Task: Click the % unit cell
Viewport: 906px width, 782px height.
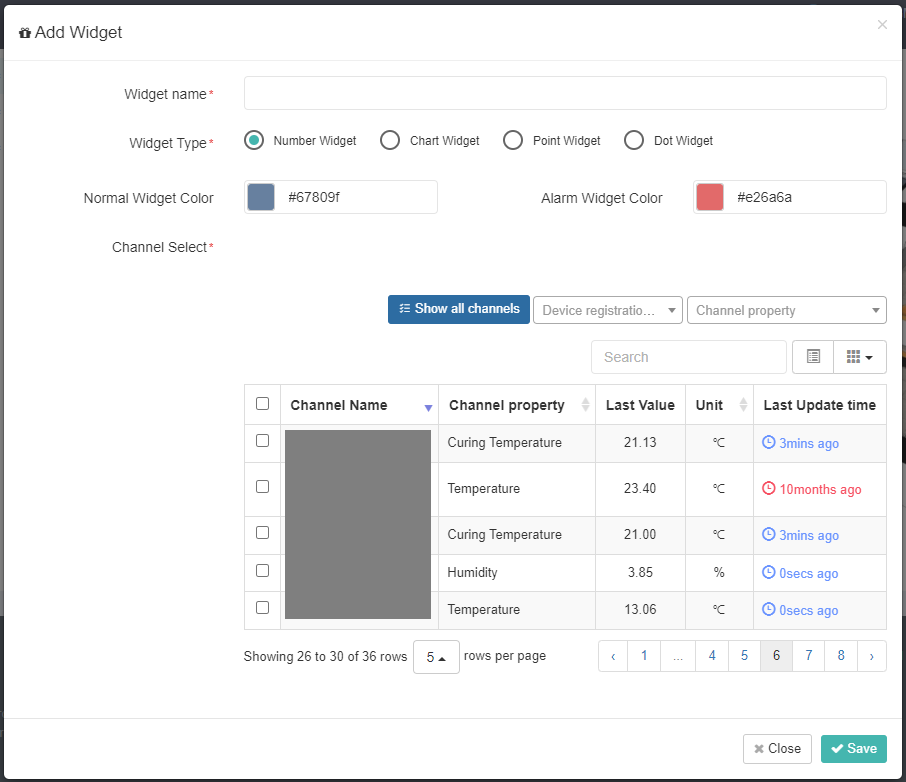Action: (x=719, y=573)
